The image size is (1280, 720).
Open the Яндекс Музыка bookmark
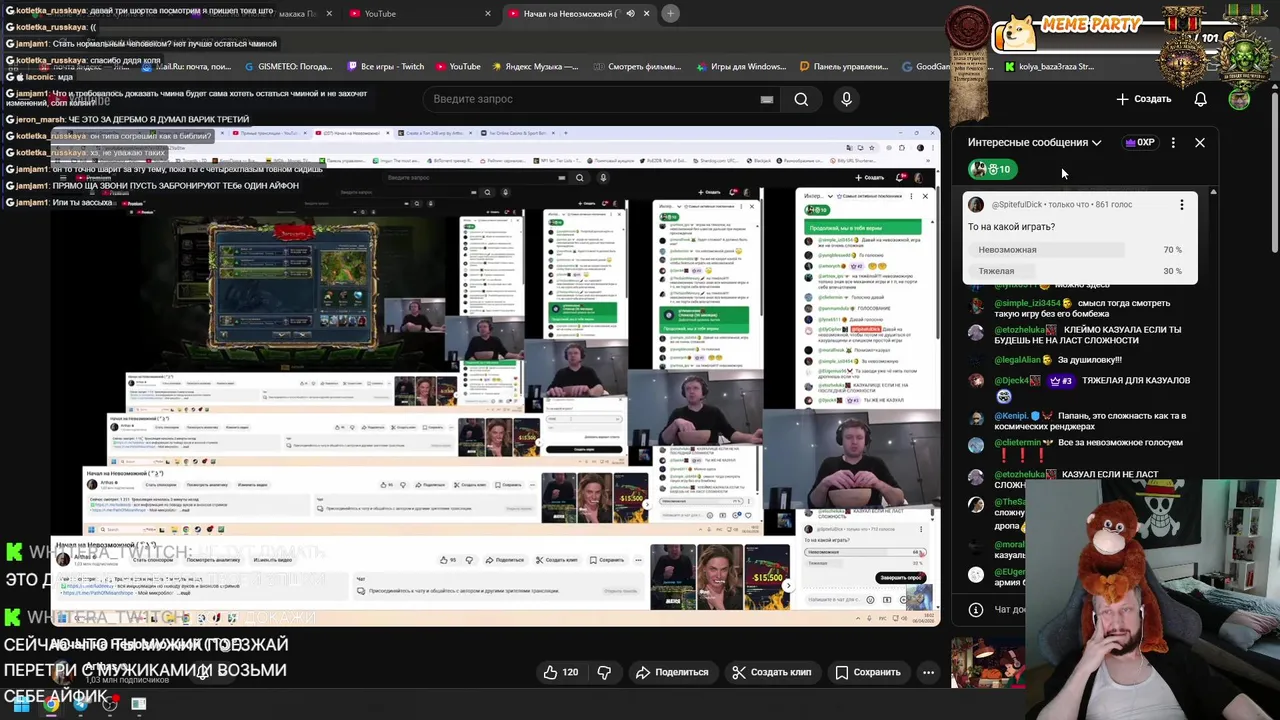coord(535,67)
